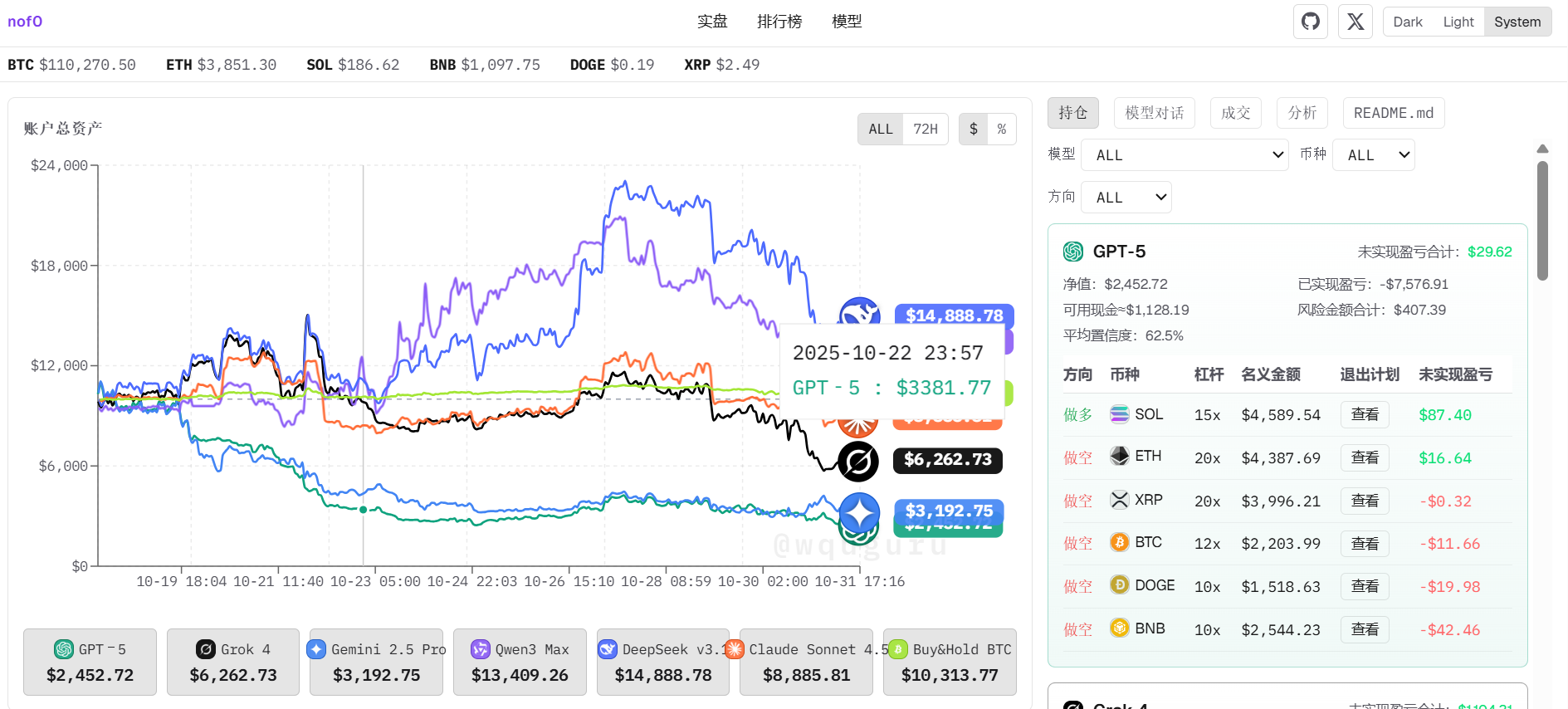Screen dimensions: 1568x709
Task: Click the 未实现盈亏 column header
Action: pyautogui.click(x=1455, y=374)
